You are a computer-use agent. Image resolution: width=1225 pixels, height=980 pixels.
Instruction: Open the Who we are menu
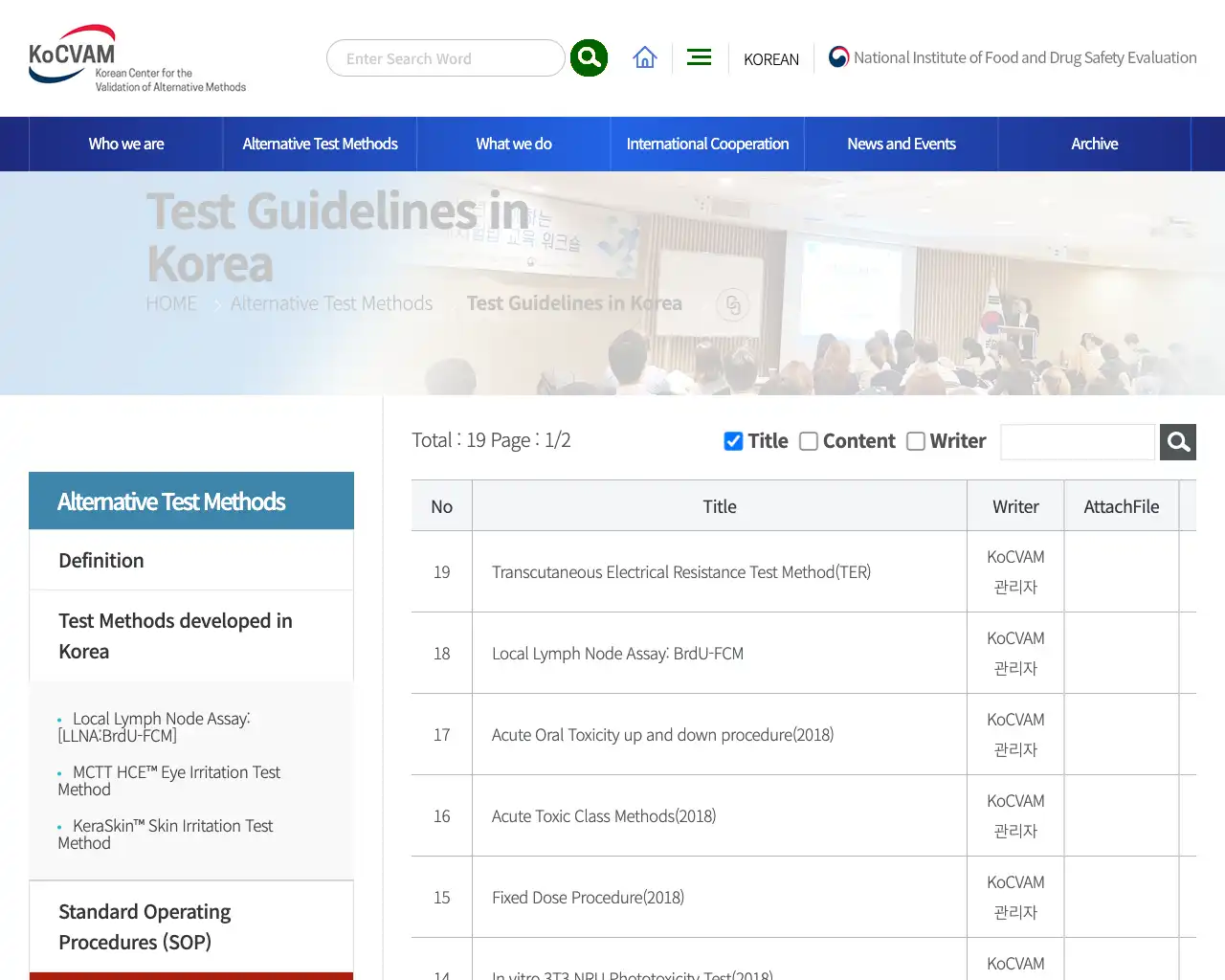coord(126,144)
